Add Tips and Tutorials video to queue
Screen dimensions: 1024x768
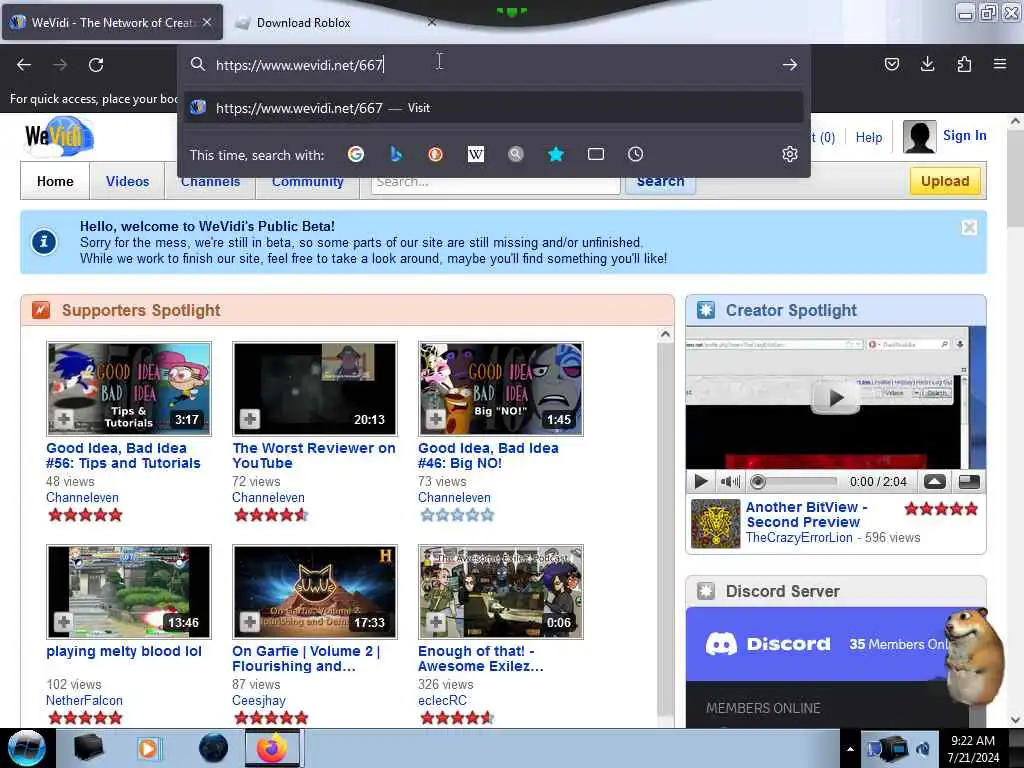(x=63, y=419)
